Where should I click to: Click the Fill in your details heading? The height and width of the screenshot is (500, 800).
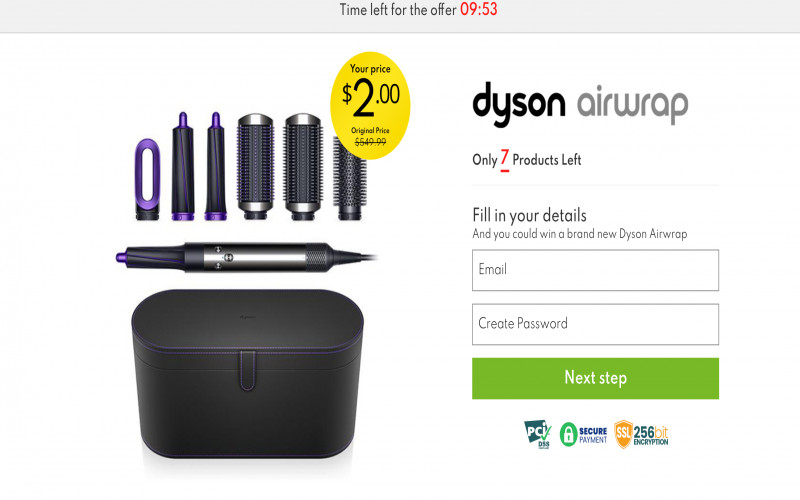530,215
